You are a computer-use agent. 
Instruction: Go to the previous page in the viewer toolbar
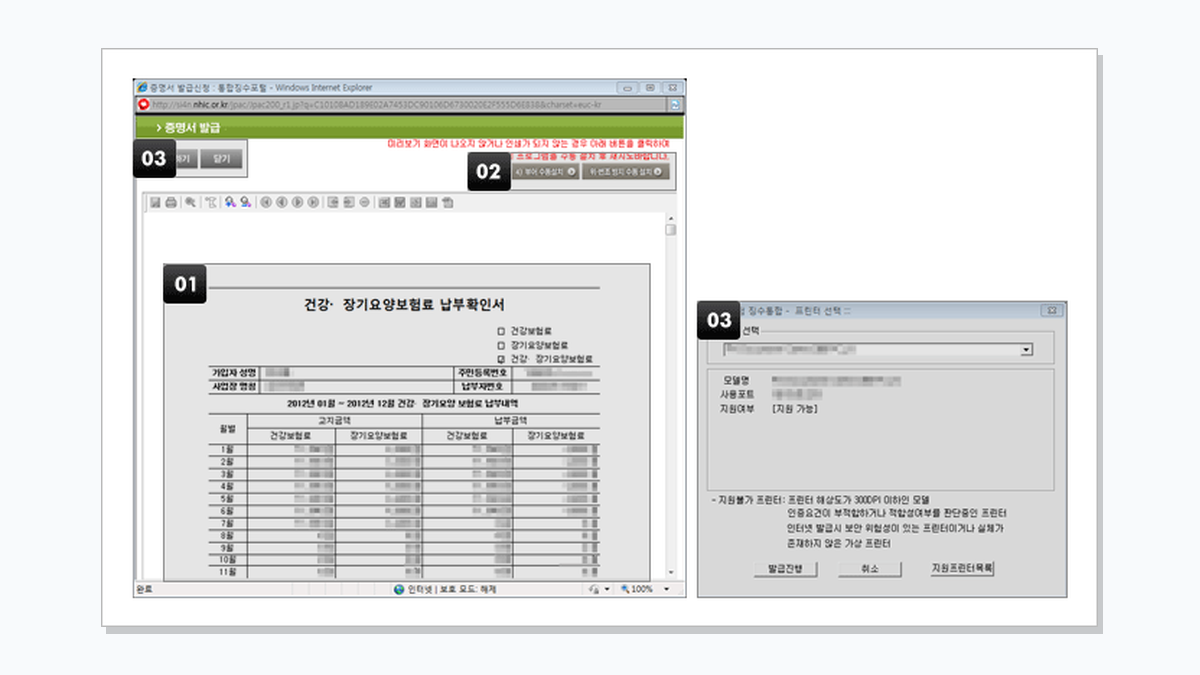point(282,202)
